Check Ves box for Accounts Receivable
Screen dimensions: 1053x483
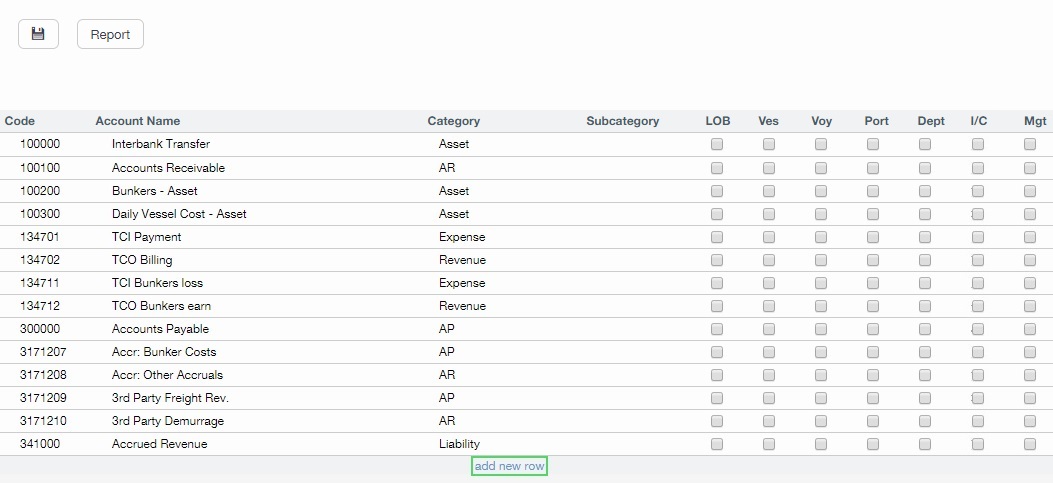click(x=769, y=168)
